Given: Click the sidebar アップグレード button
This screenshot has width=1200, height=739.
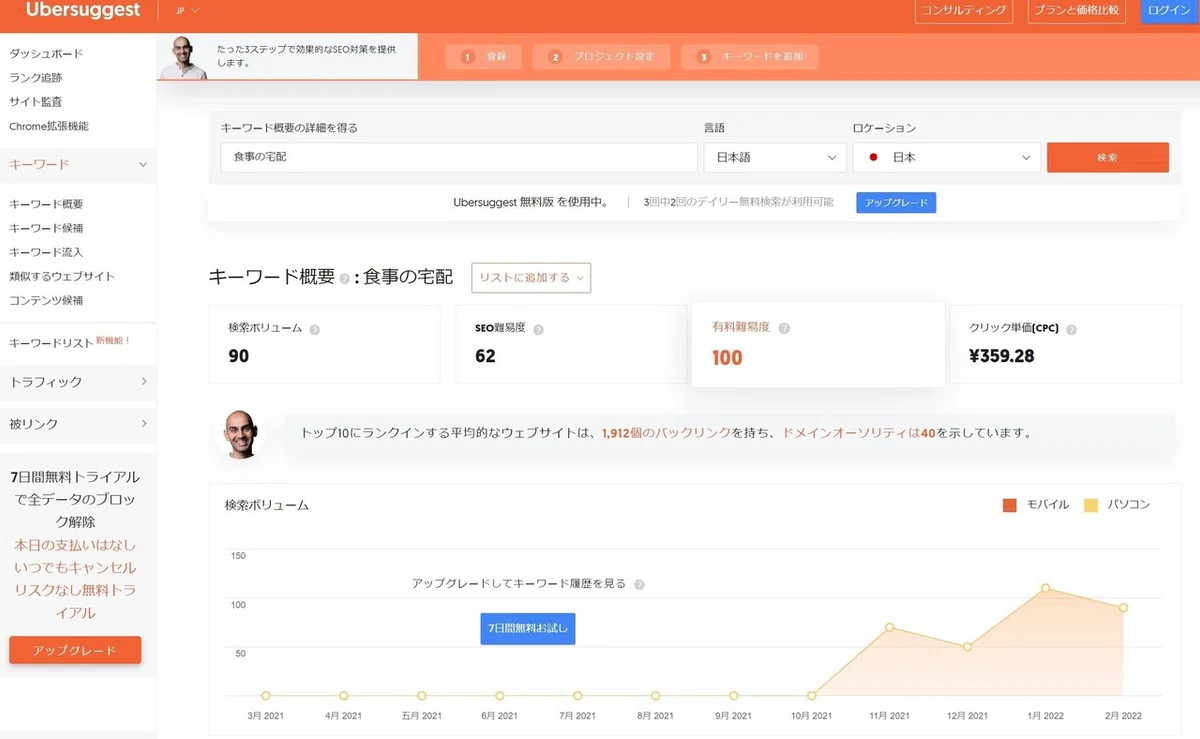Looking at the screenshot, I should click(x=75, y=650).
